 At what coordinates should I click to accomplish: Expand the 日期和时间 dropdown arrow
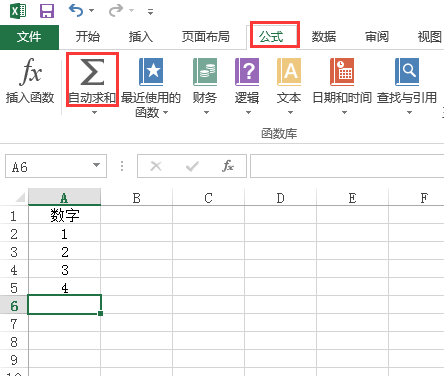344,113
